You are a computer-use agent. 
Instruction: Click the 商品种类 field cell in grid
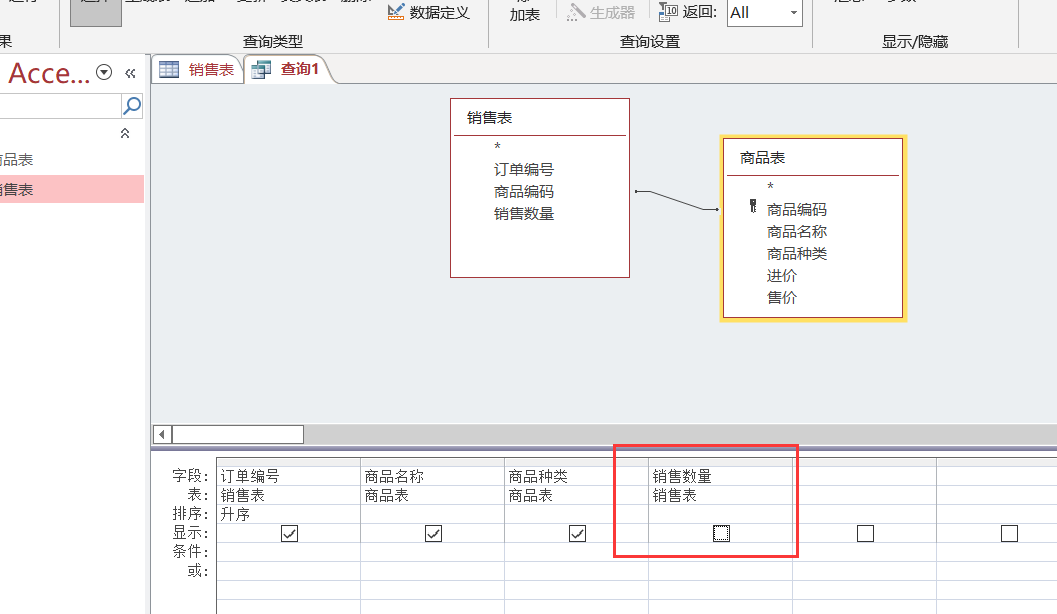pos(576,477)
